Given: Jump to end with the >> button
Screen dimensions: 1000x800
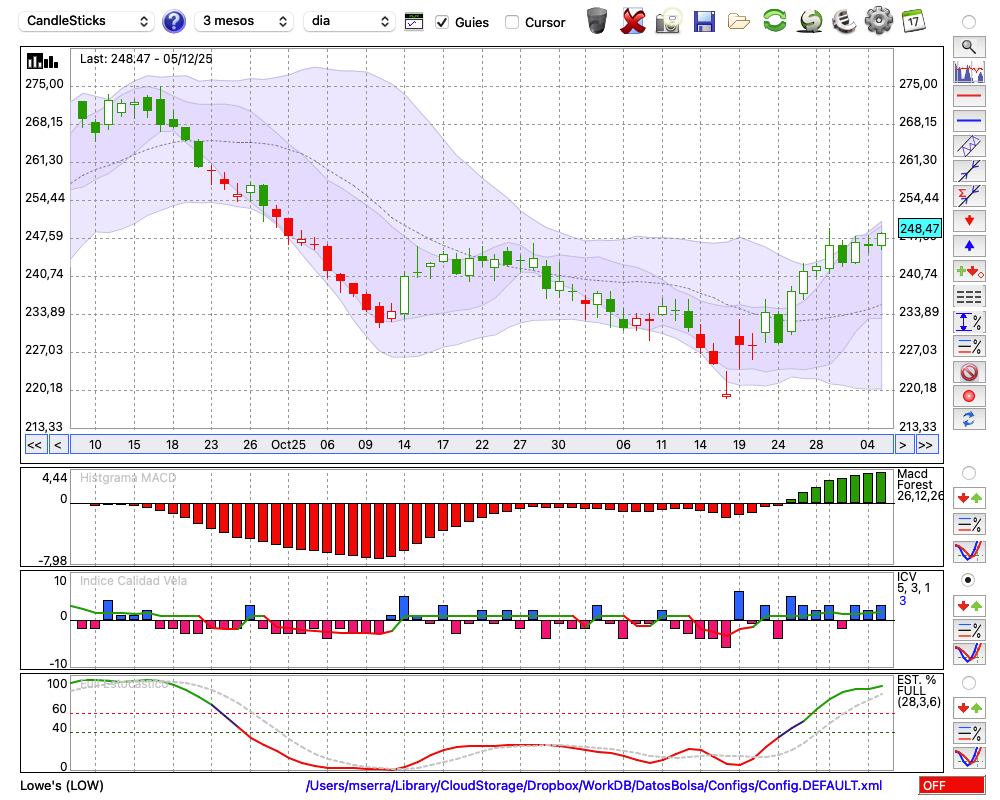Looking at the screenshot, I should point(926,445).
